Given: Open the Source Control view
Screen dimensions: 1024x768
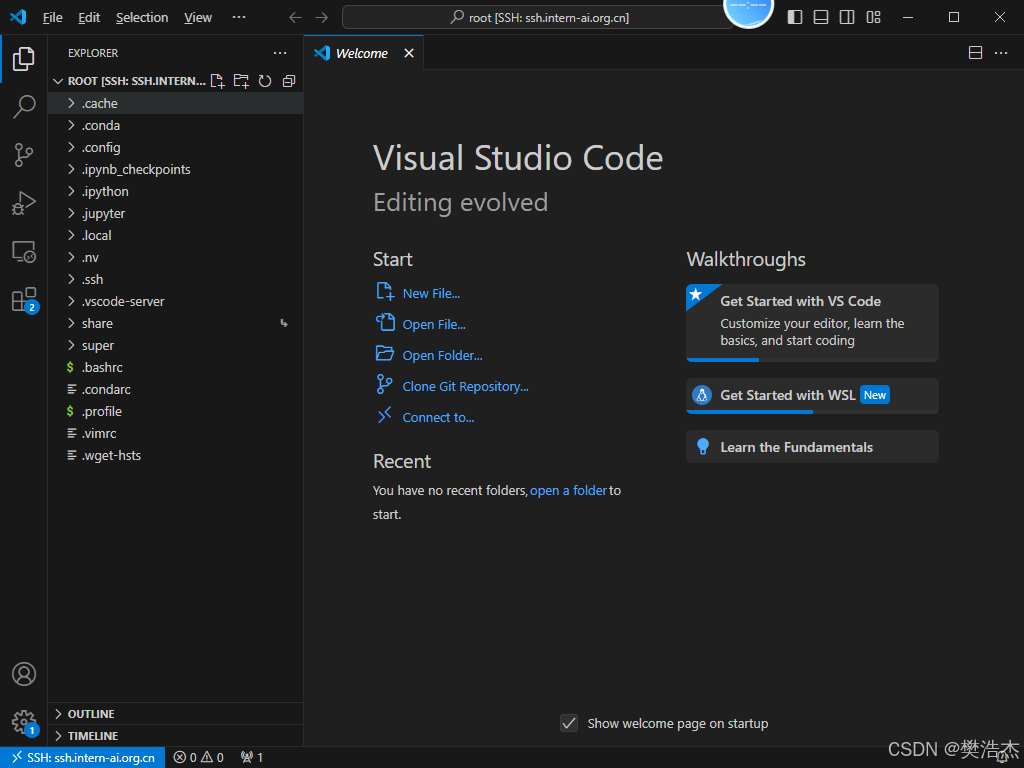Looking at the screenshot, I should point(24,155).
